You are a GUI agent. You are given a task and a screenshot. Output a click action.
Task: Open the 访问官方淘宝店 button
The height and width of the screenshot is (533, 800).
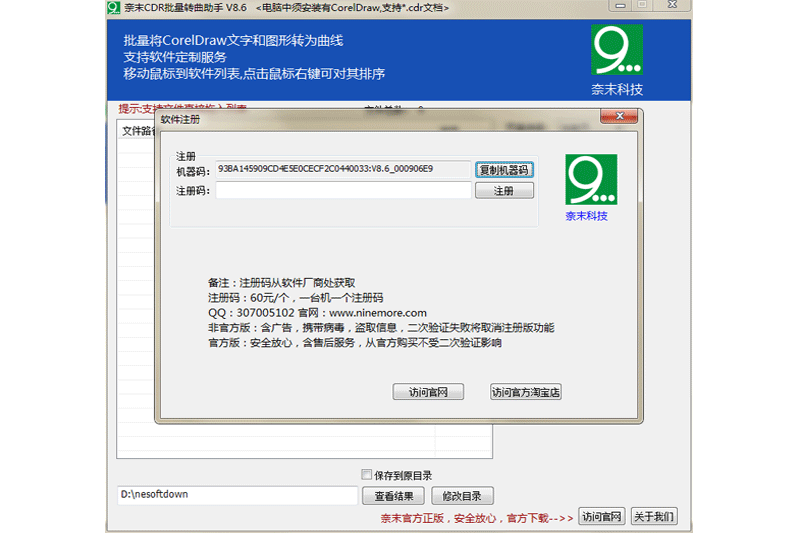pos(525,392)
